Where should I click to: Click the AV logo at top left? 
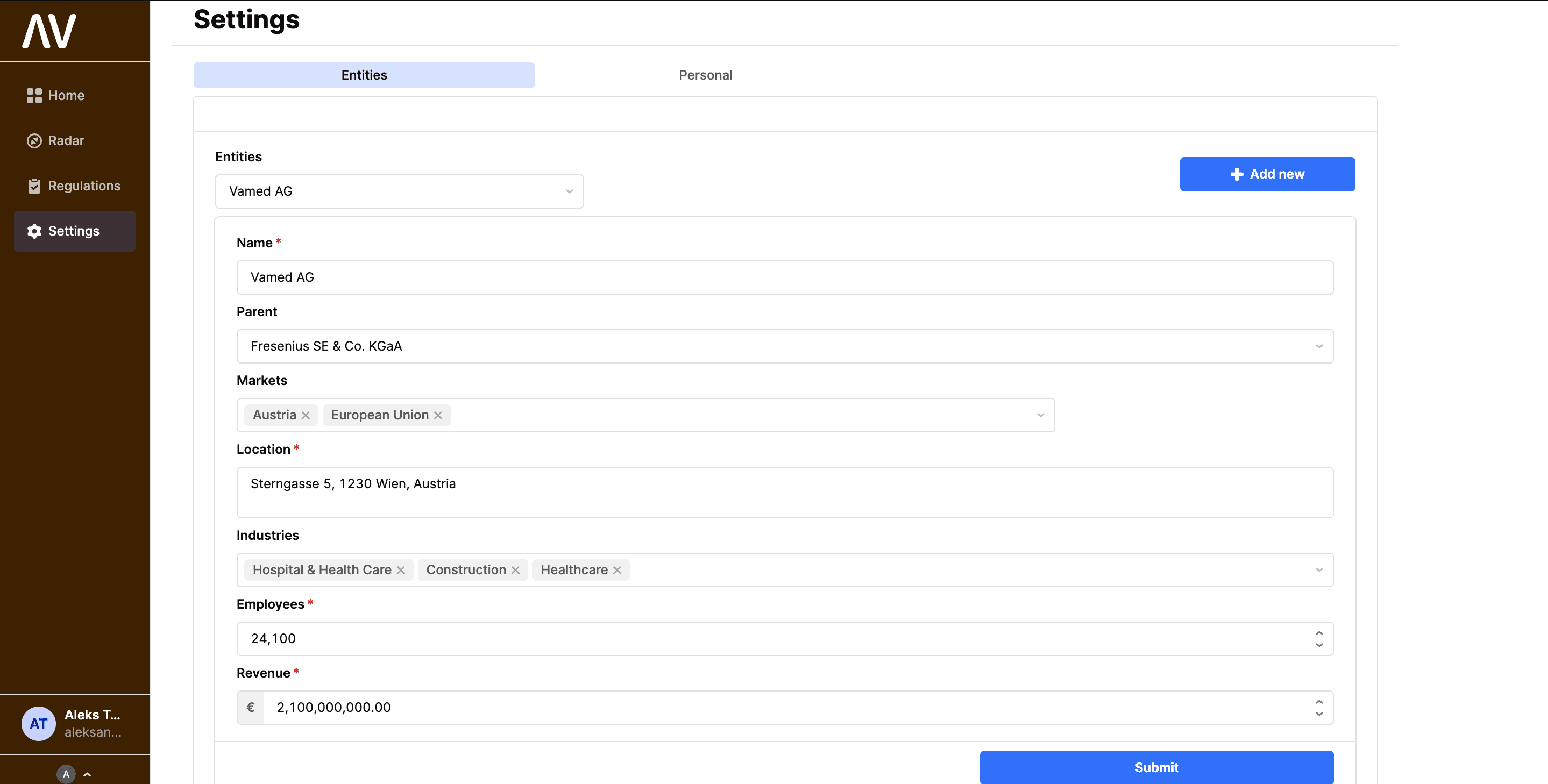48,31
